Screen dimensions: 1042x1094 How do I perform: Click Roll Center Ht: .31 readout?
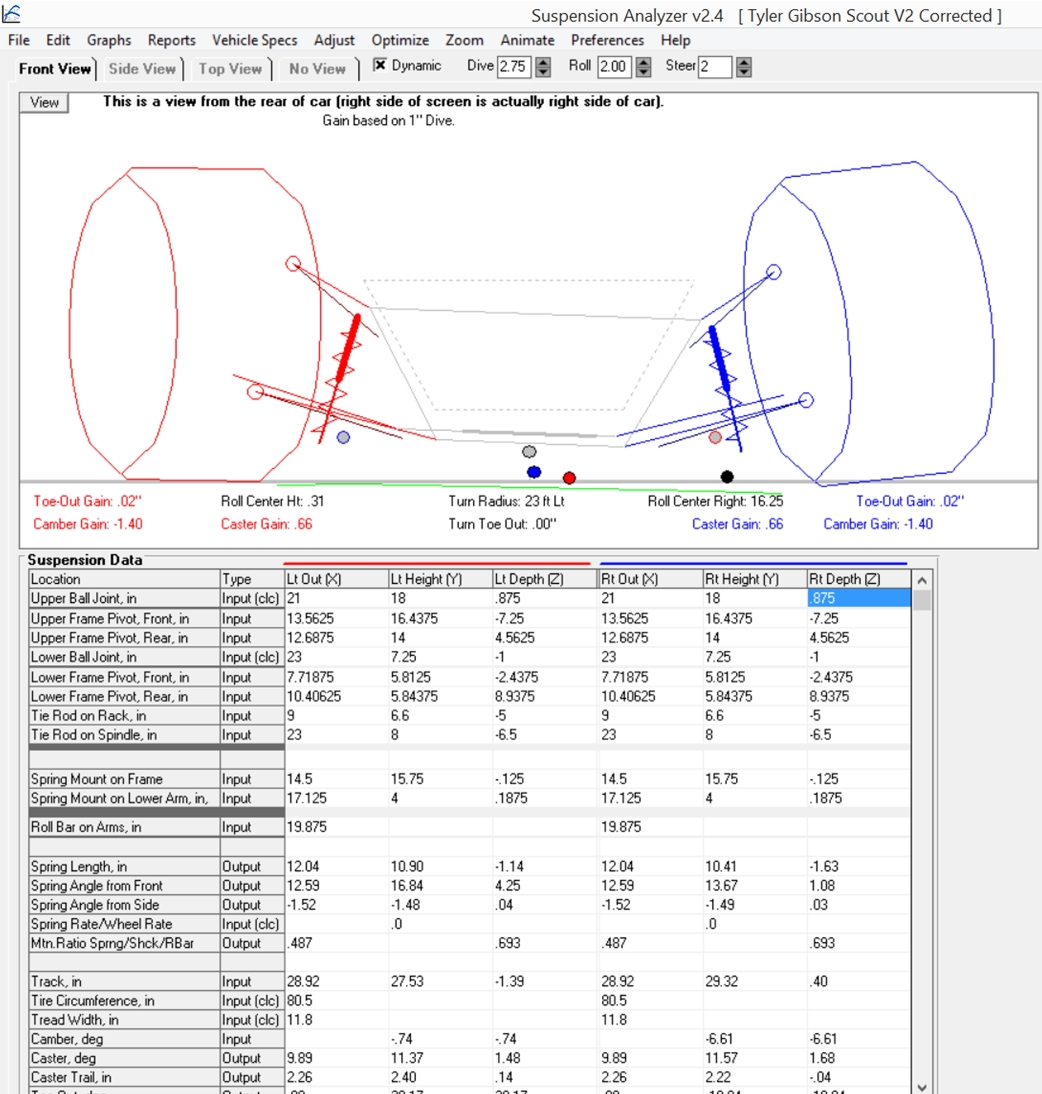click(x=272, y=501)
